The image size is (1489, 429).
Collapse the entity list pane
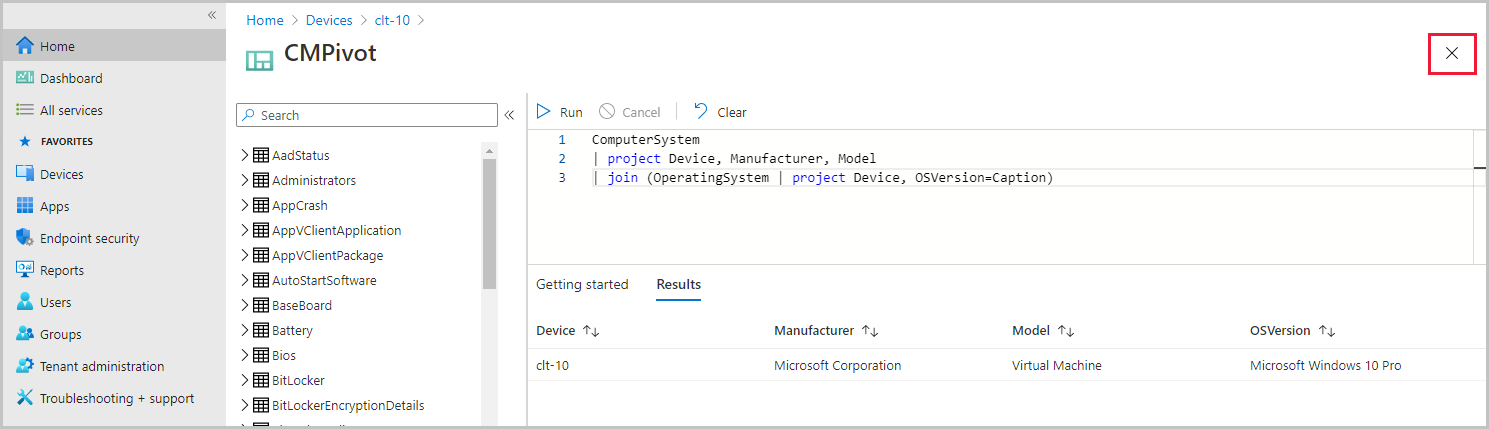[x=509, y=115]
